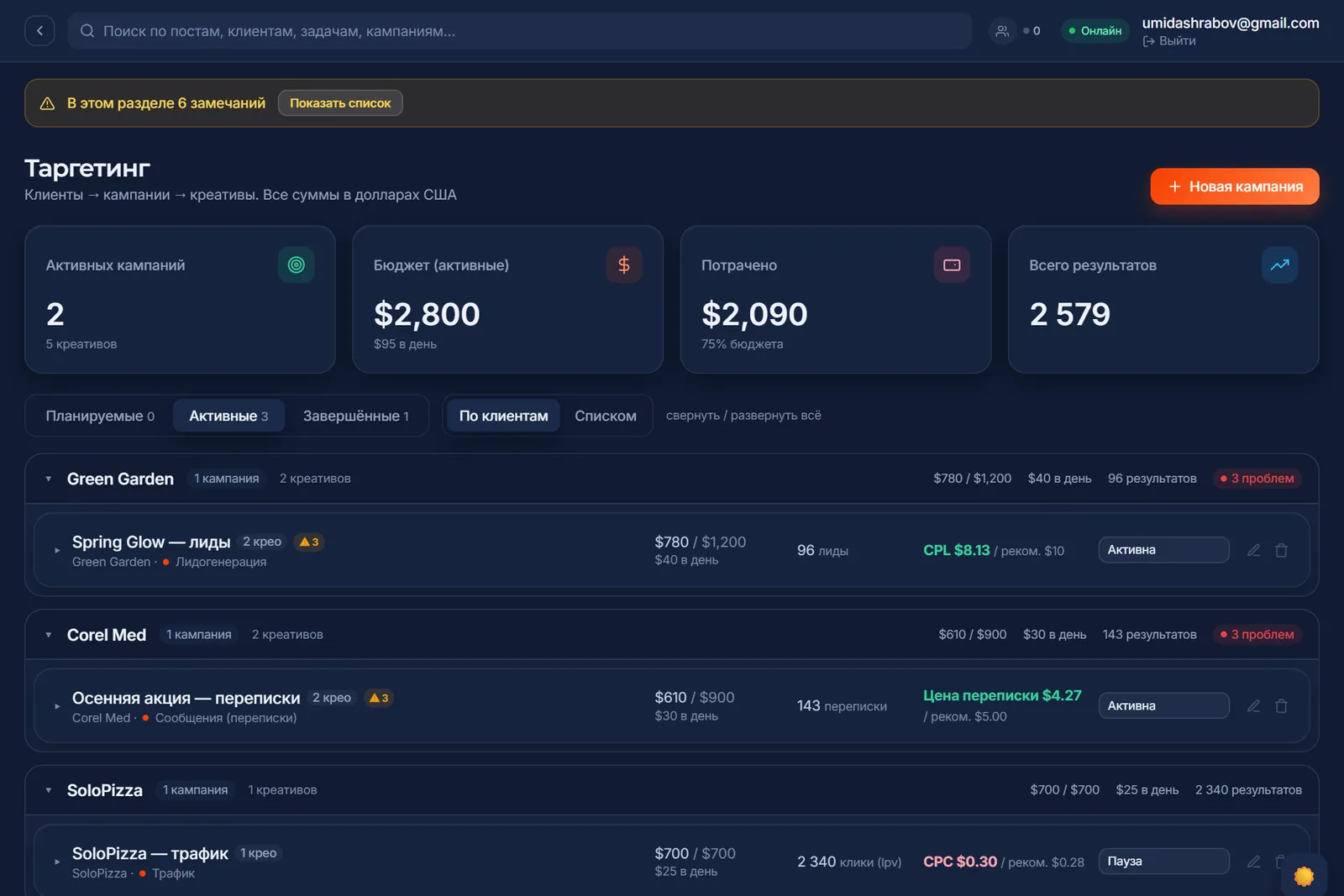
Task: Open status dropdown Активна for Spring Glow
Action: coord(1163,550)
